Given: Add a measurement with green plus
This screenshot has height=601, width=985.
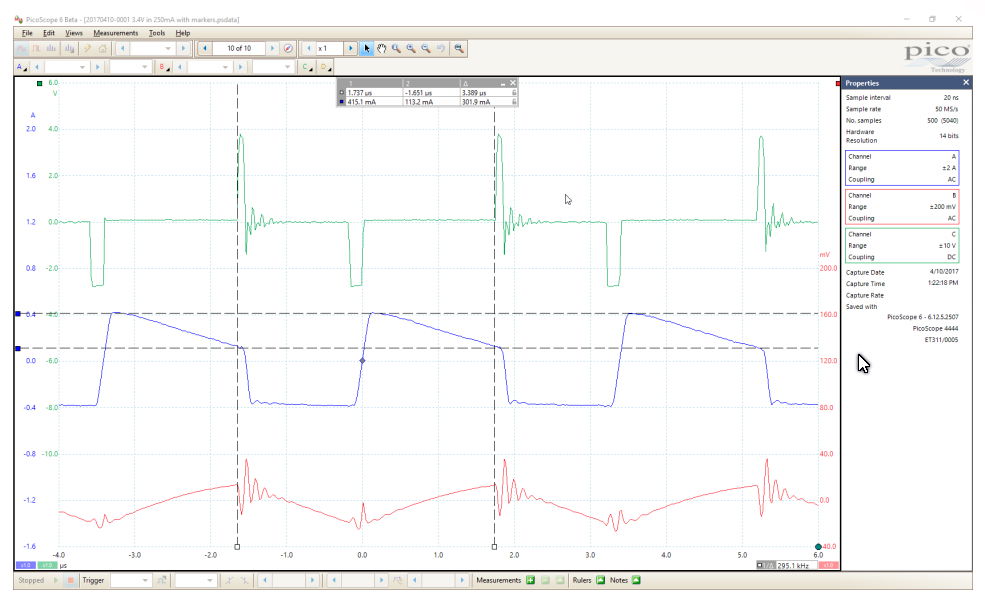Looking at the screenshot, I should [531, 580].
